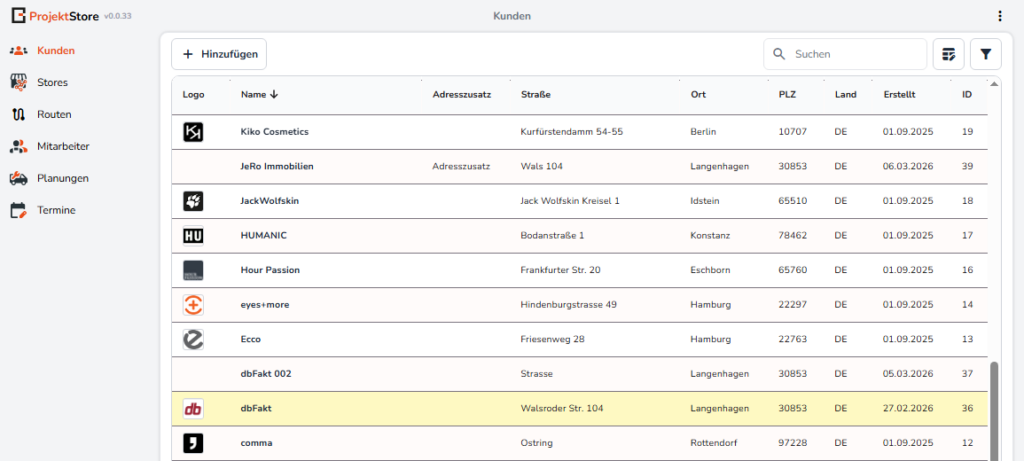Open Mitarbeiter section in sidebar
1024x461 pixels.
point(63,146)
